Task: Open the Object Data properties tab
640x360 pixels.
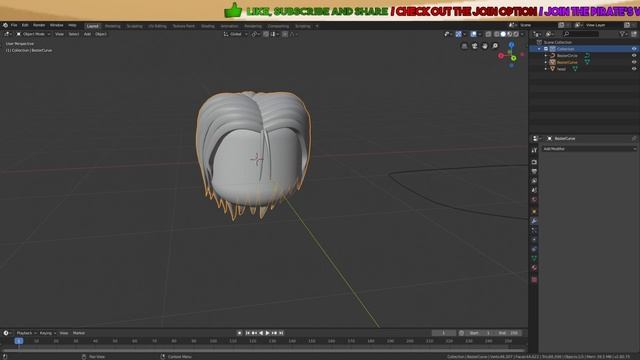Action: (x=534, y=258)
